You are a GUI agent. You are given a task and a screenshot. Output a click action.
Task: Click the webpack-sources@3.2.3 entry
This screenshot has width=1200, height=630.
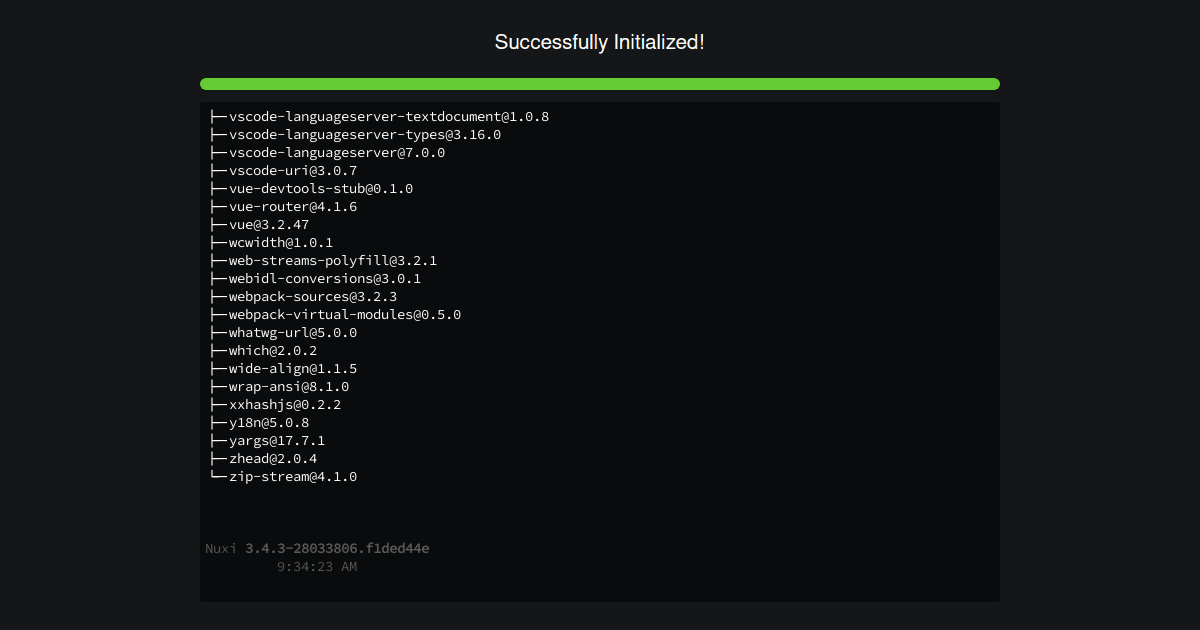pos(303,297)
